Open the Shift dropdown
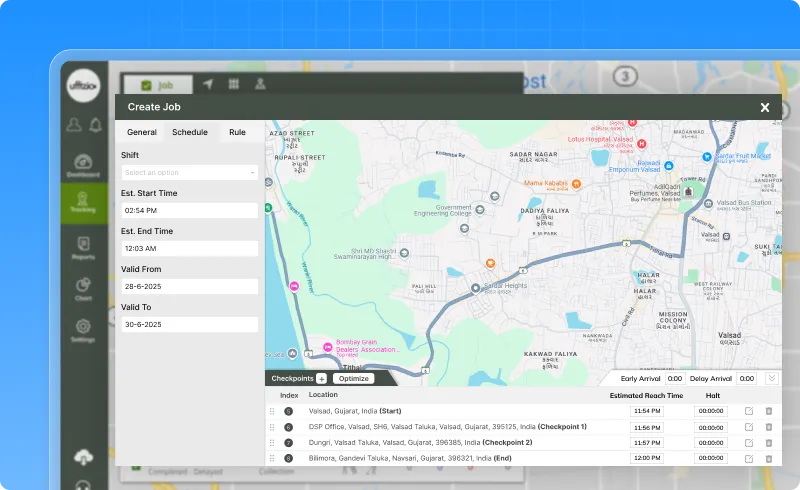800x490 pixels. (x=189, y=173)
